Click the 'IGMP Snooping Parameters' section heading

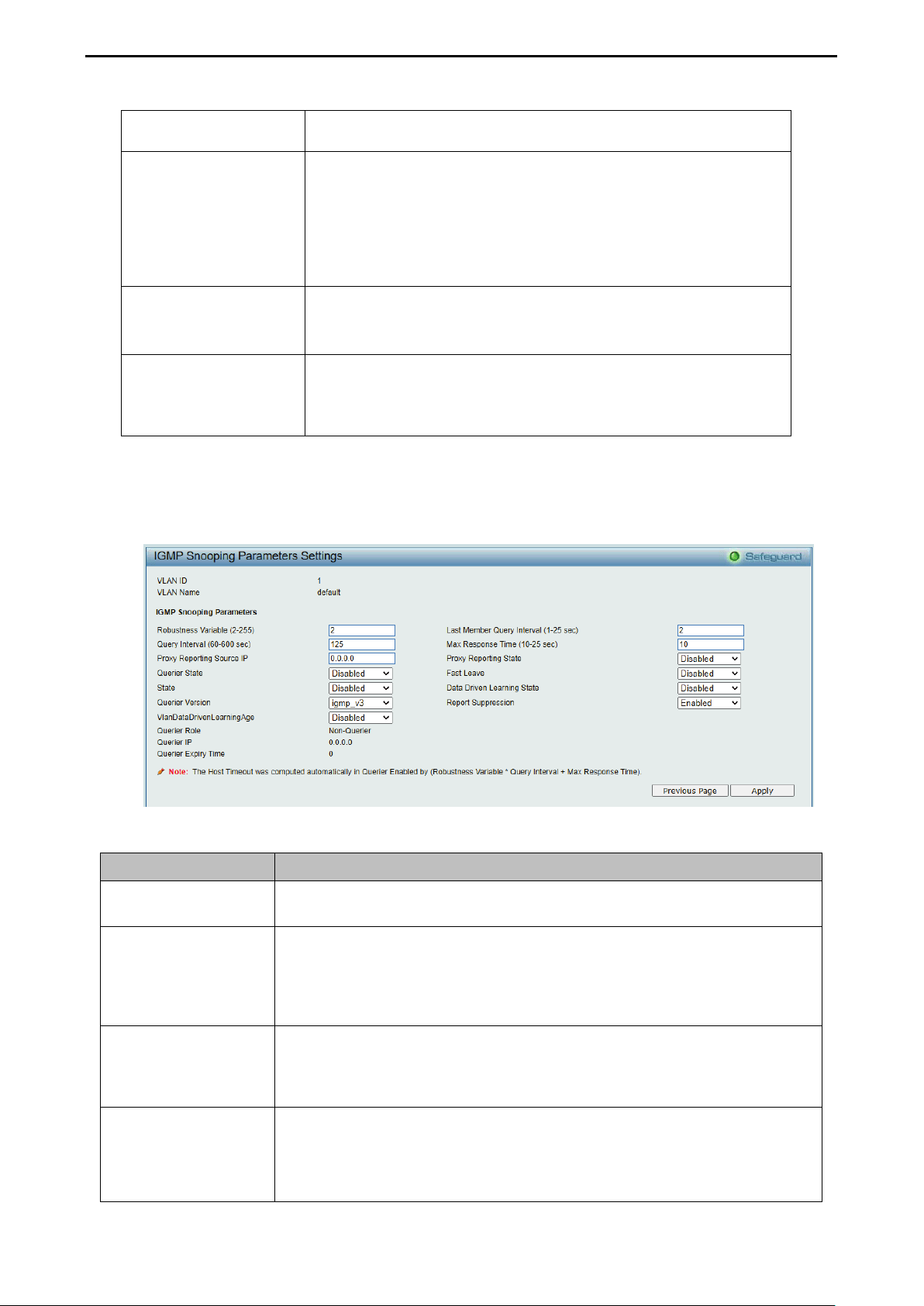206,612
